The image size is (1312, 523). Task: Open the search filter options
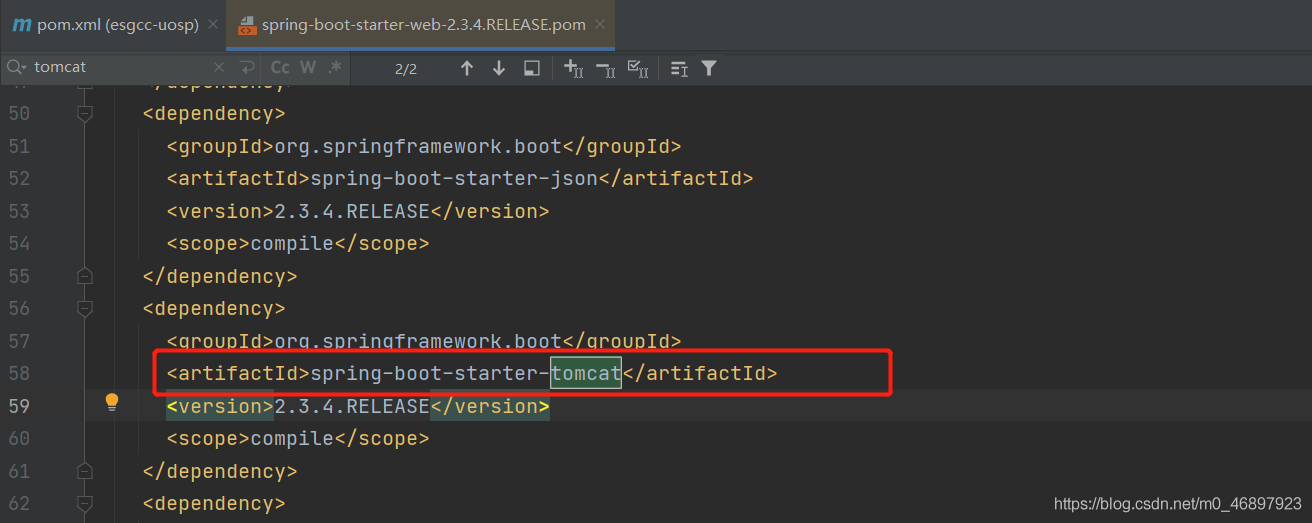[709, 68]
